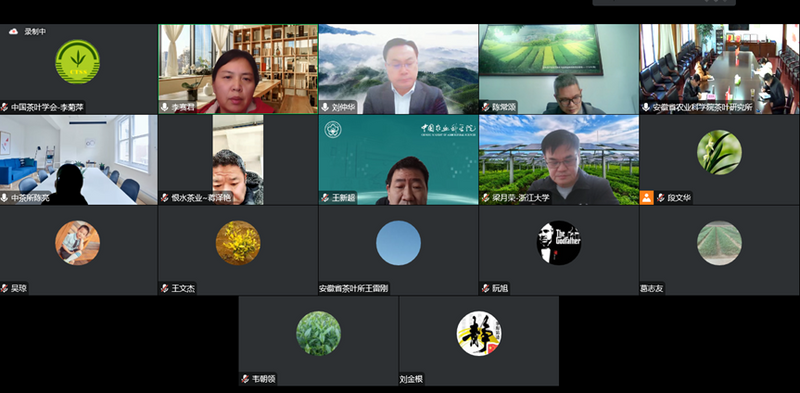Click the name label 刘仲华

[343, 108]
